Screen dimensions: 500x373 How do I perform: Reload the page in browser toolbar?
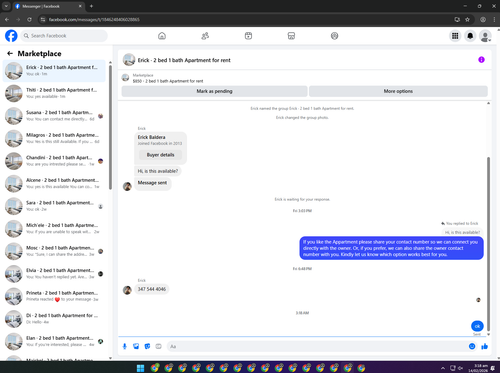(x=29, y=20)
